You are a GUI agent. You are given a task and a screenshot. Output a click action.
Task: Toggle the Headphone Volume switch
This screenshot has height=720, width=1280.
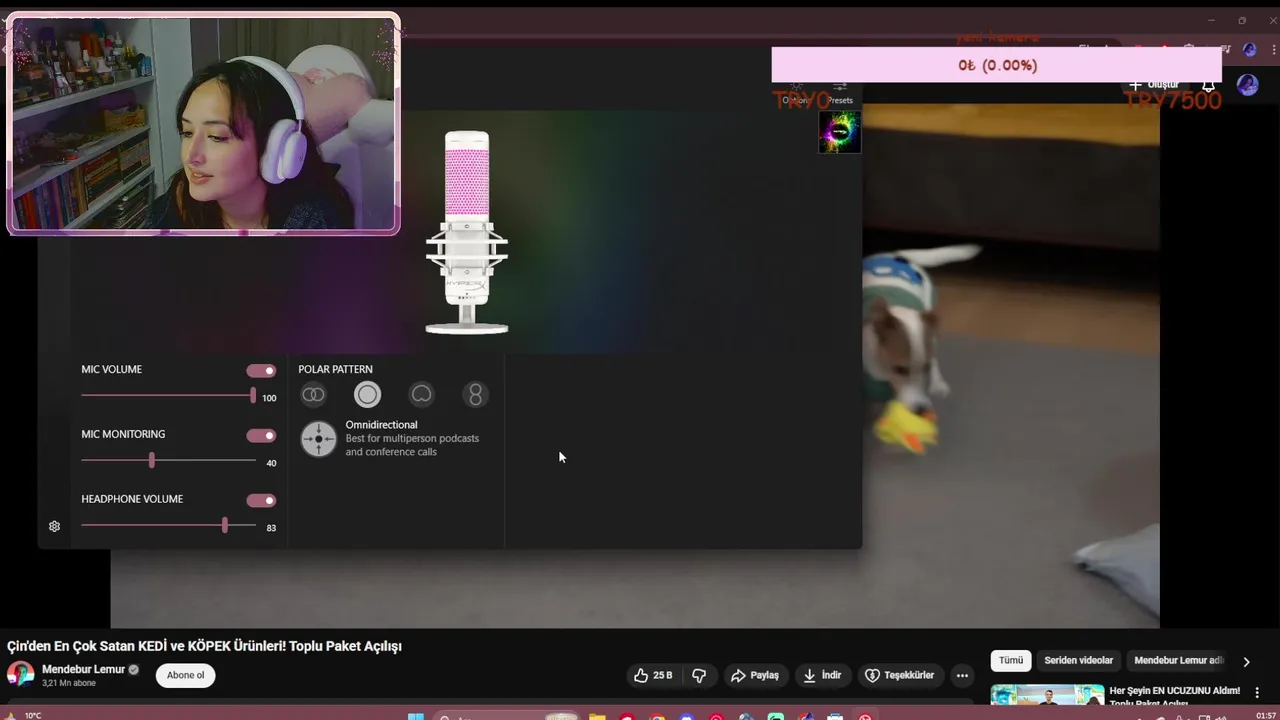(x=261, y=501)
